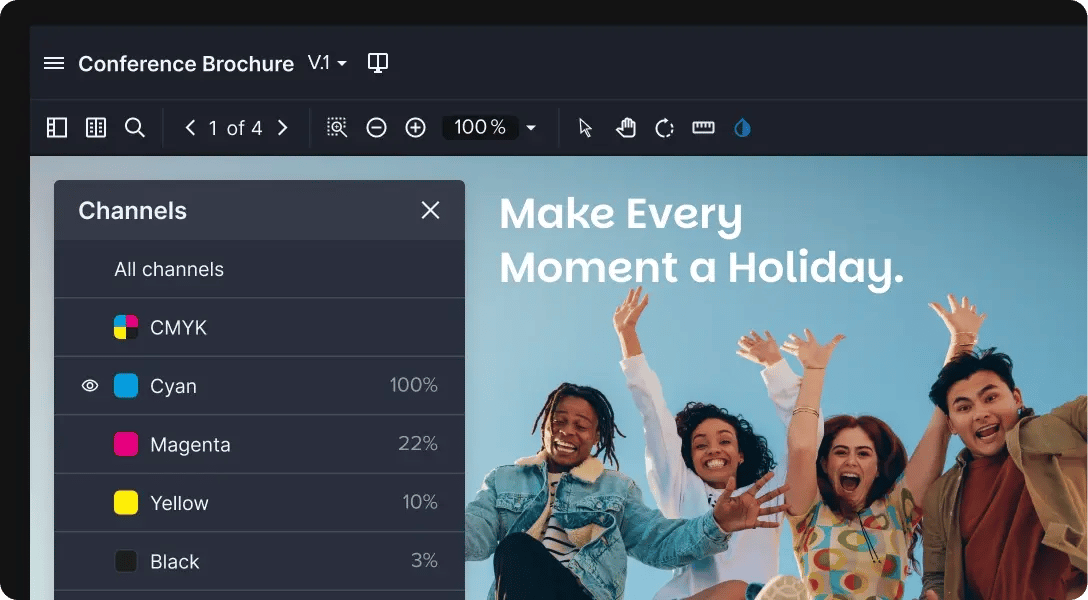The width and height of the screenshot is (1088, 600).
Task: Zoom out using the minus button
Action: [x=376, y=127]
